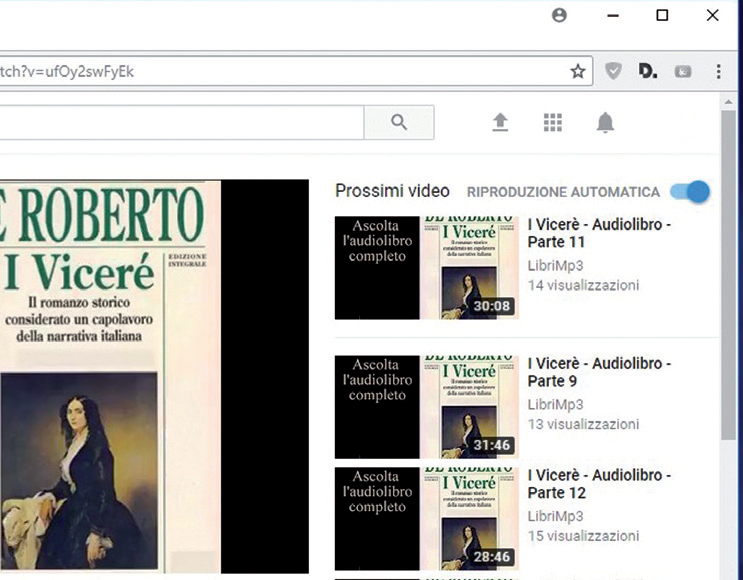Open LibriMp3 channel under Parte 9
This screenshot has height=580, width=743.
tap(555, 405)
